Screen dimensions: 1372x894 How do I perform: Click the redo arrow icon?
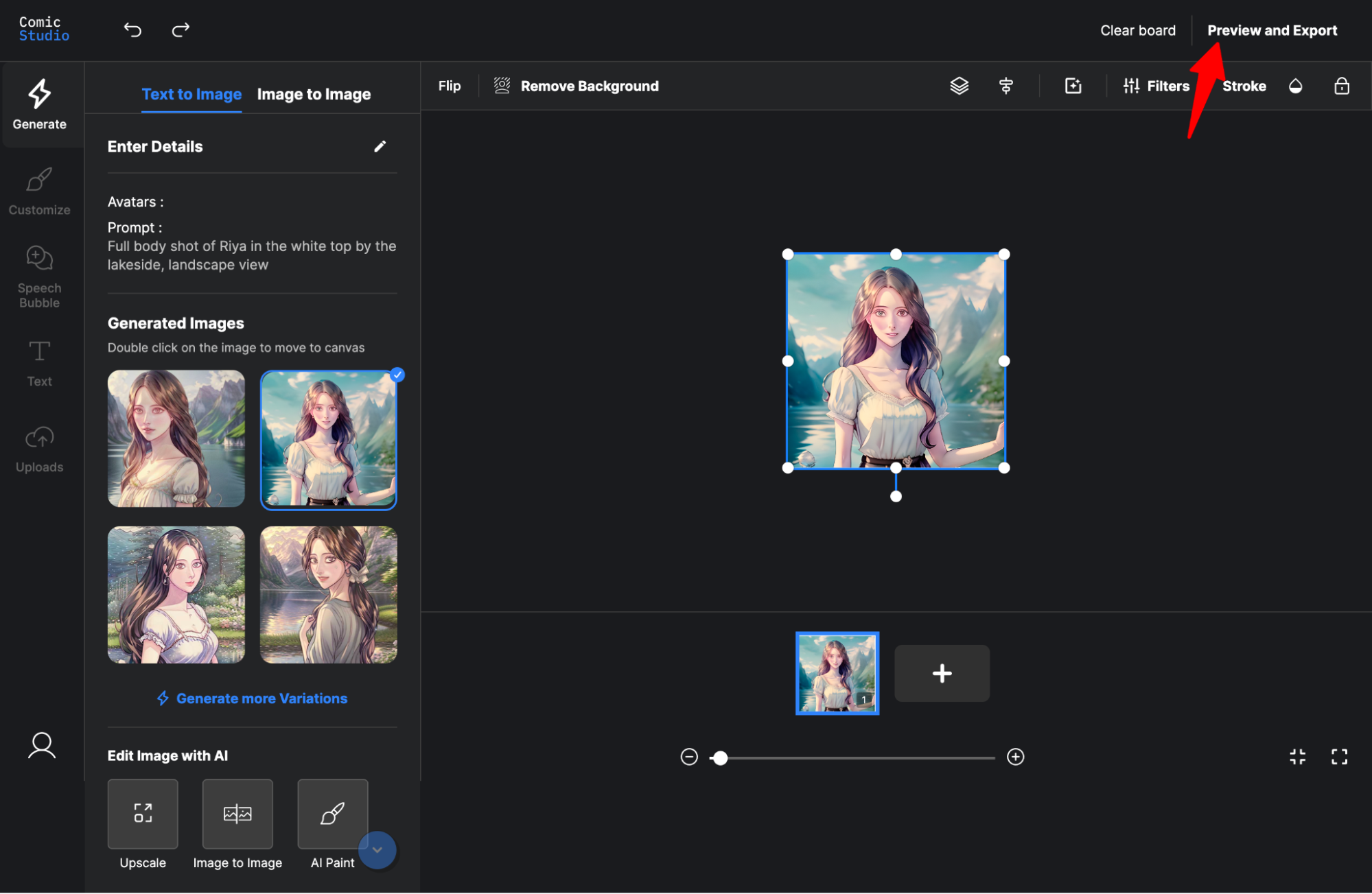(x=181, y=30)
